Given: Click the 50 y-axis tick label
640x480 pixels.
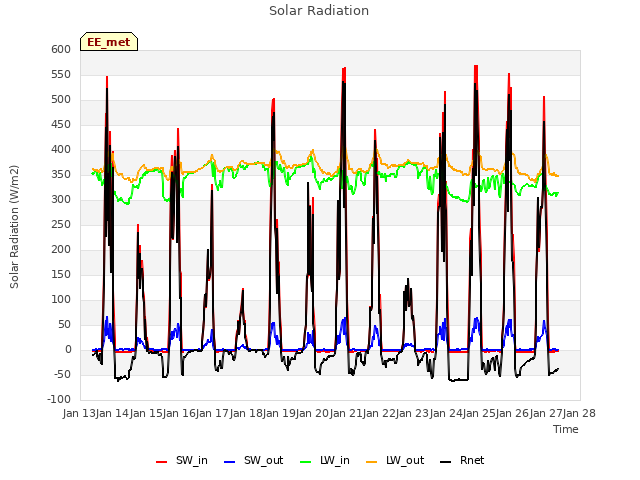Looking at the screenshot, I should point(64,324).
